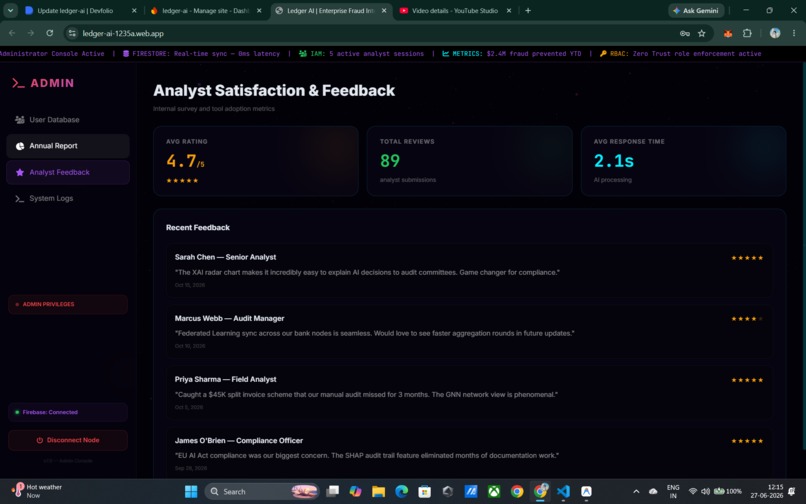Click the AVG RATING 4.7 card
Viewport: 806px width, 504px height.
click(256, 161)
